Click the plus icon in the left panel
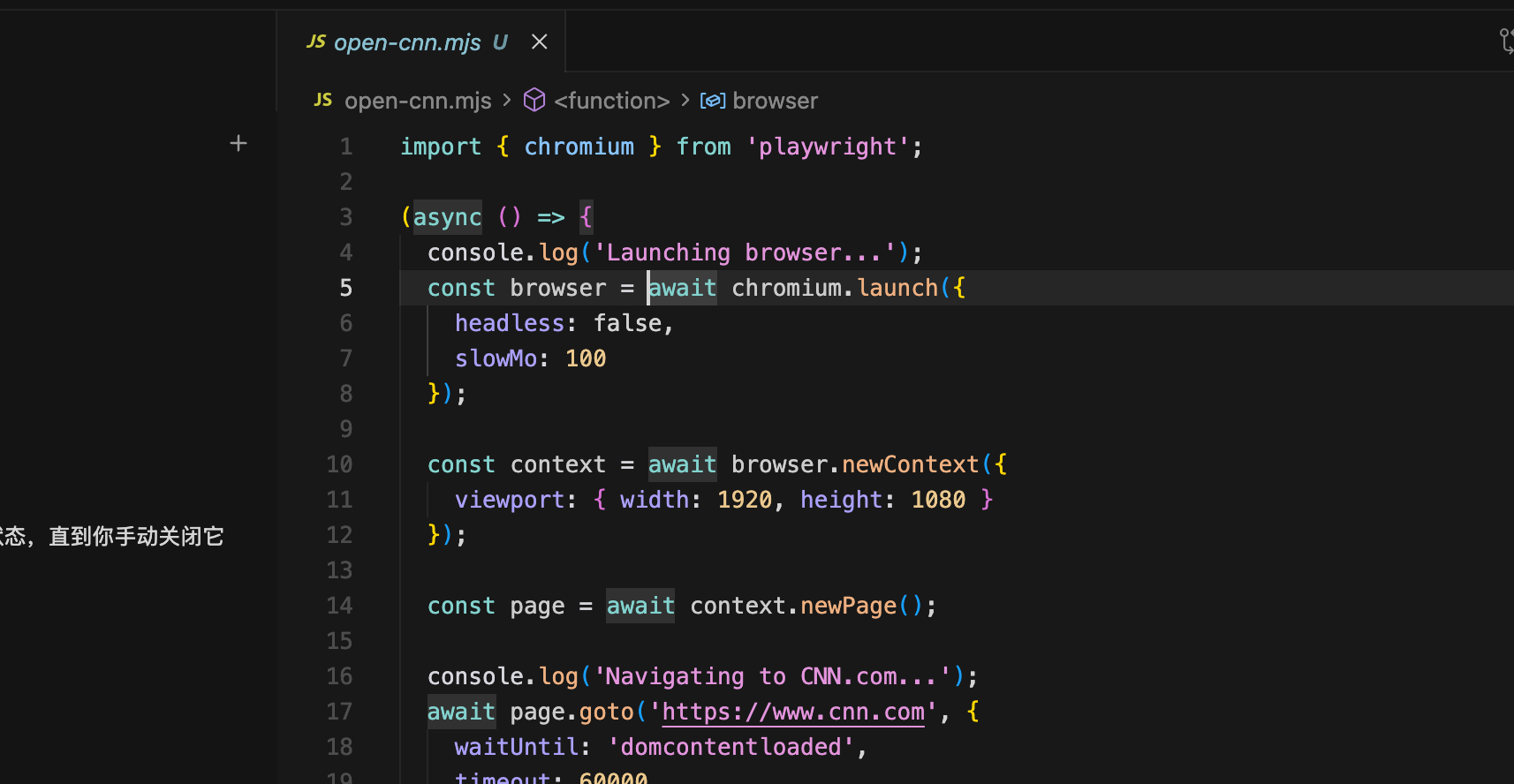The height and width of the screenshot is (784, 1514). [238, 143]
